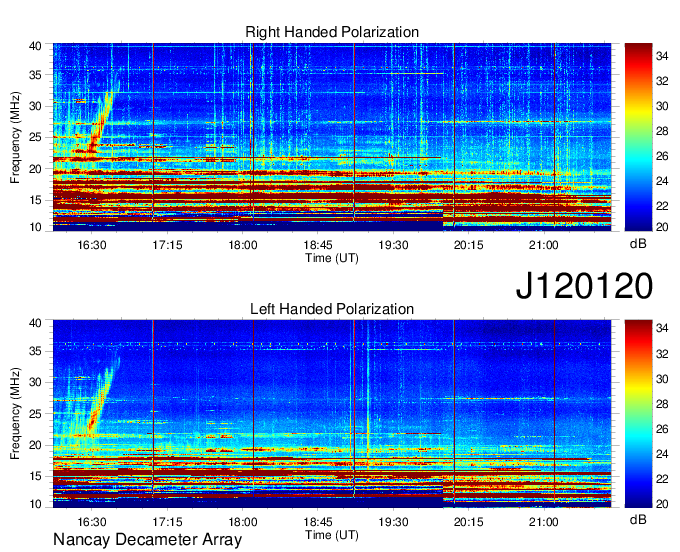This screenshot has width=680, height=552.
Task: Click 18:45 time tick under Left Handed plot
Action: pyautogui.click(x=318, y=522)
